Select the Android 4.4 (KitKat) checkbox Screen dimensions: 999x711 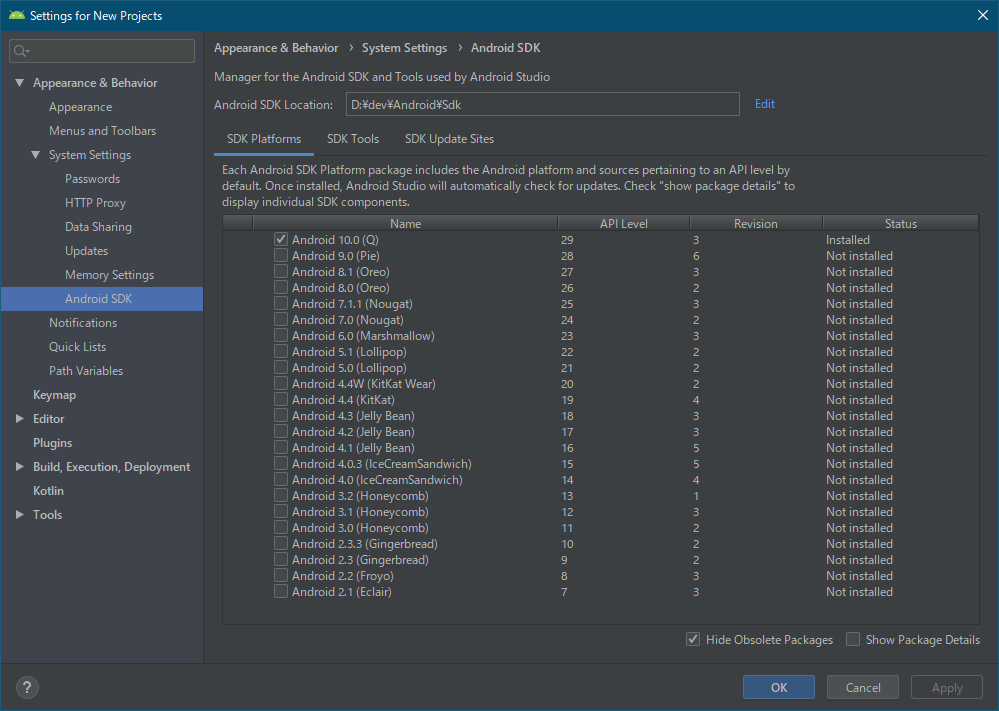click(x=281, y=399)
